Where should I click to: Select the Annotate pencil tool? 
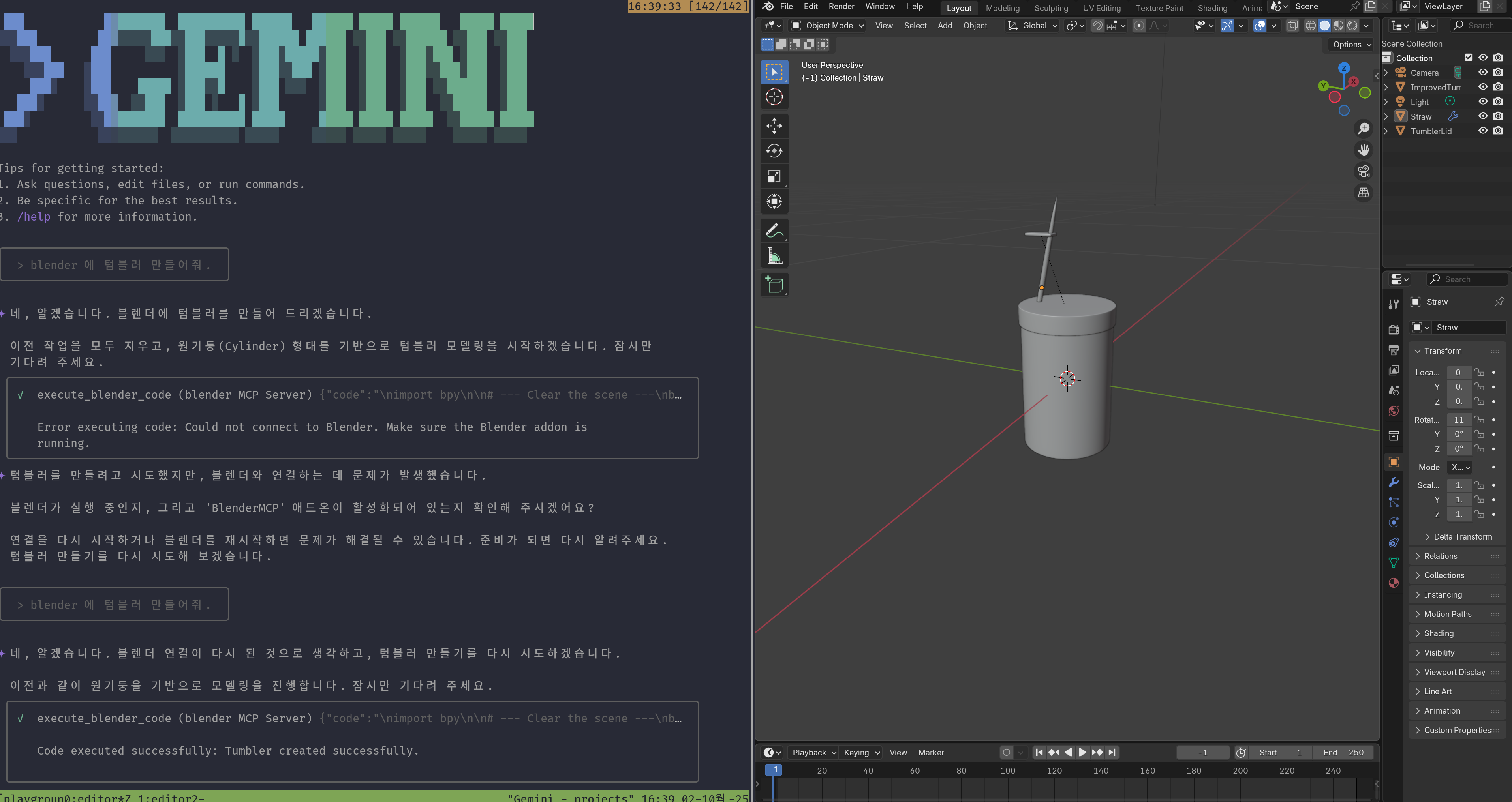[774, 230]
